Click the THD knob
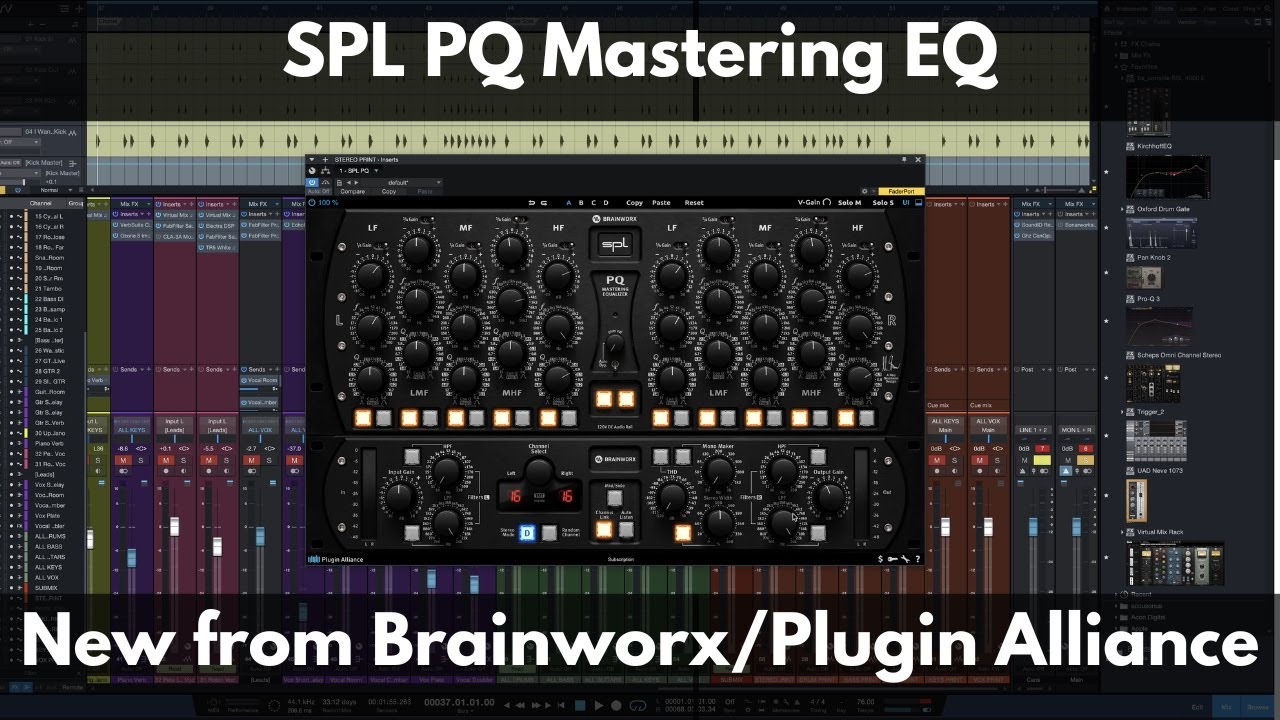This screenshot has height=720, width=1280. tap(672, 496)
